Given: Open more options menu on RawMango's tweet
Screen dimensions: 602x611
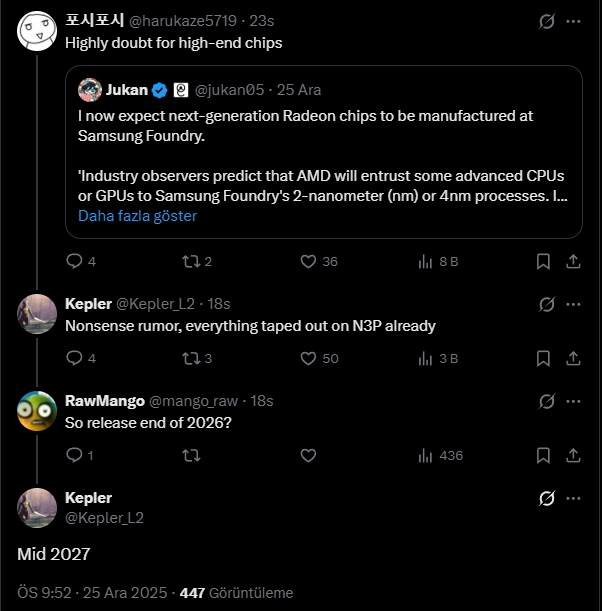Looking at the screenshot, I should pyautogui.click(x=574, y=401).
